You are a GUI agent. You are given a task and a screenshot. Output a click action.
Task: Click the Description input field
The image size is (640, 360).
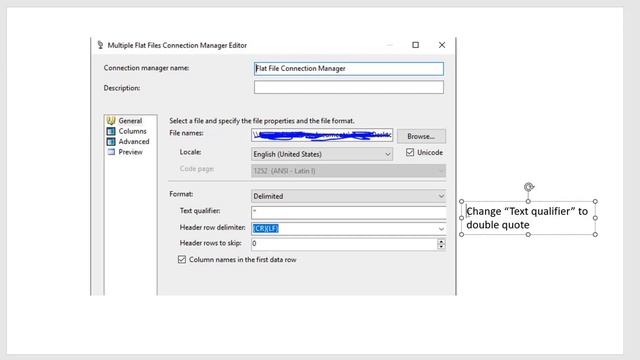pyautogui.click(x=349, y=87)
